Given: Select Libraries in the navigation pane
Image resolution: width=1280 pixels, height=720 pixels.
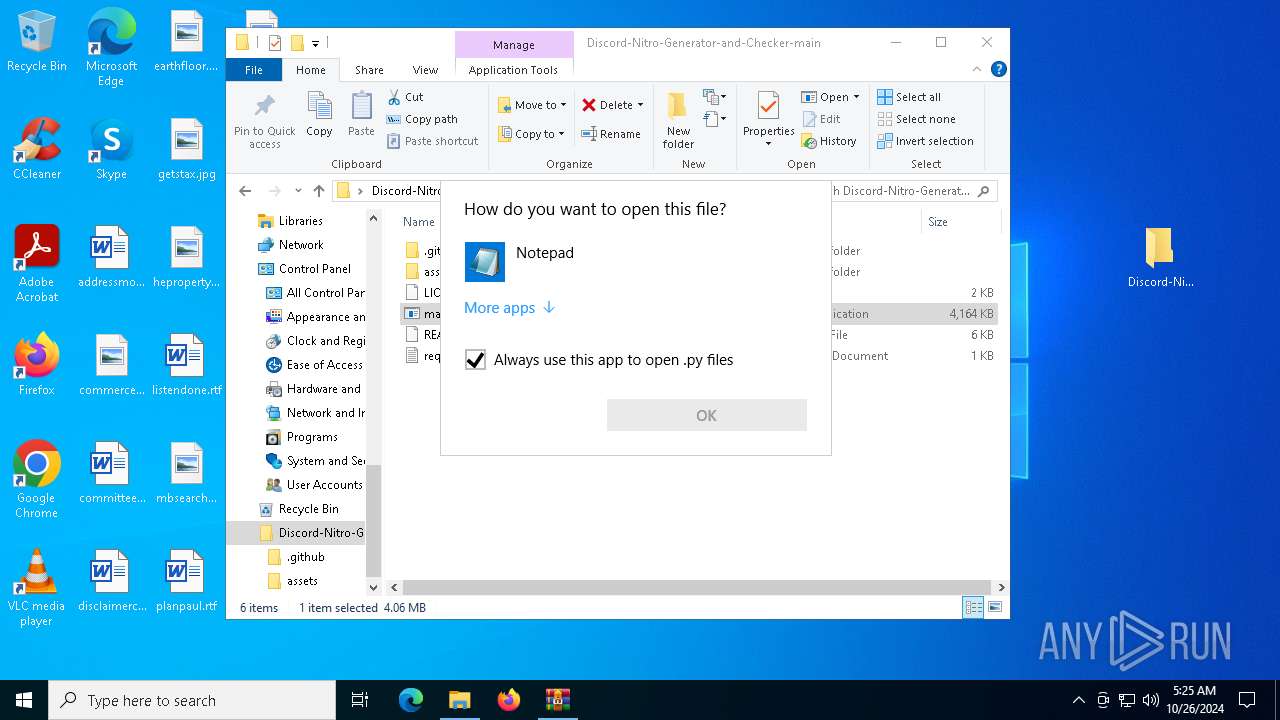Looking at the screenshot, I should [x=300, y=221].
